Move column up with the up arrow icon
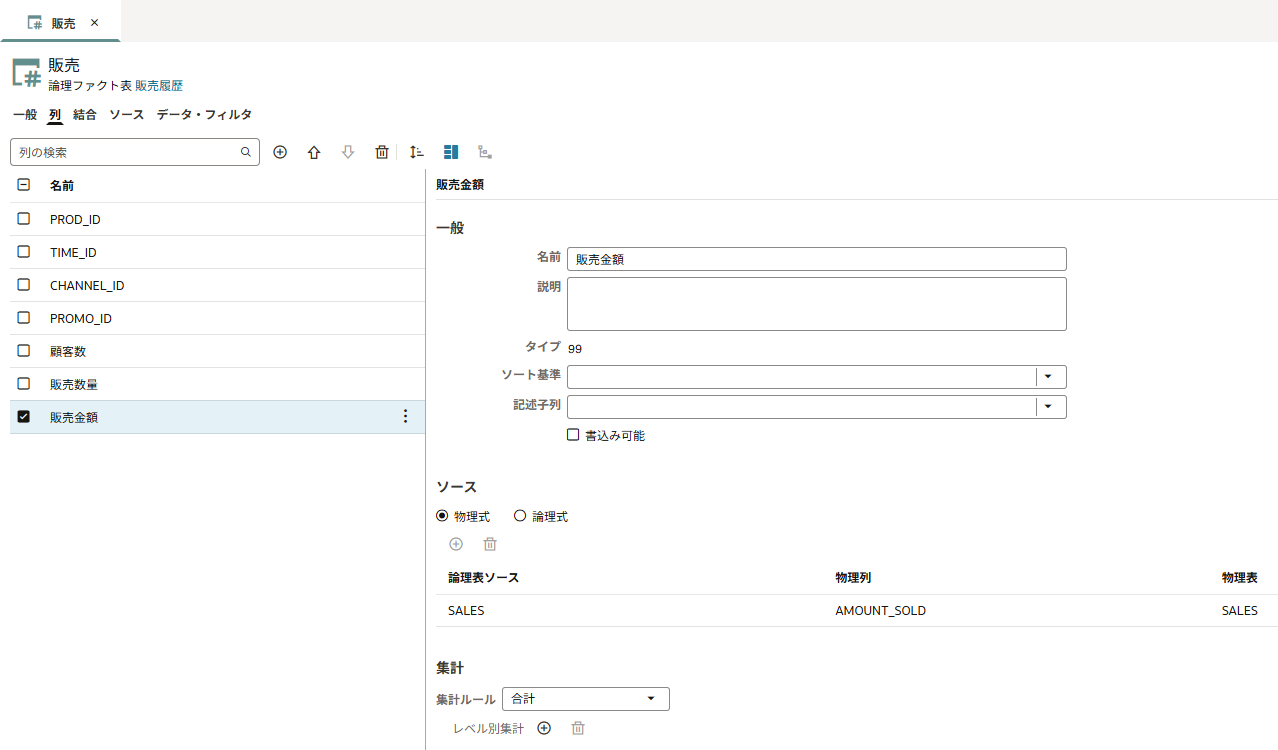1278x750 pixels. [314, 152]
